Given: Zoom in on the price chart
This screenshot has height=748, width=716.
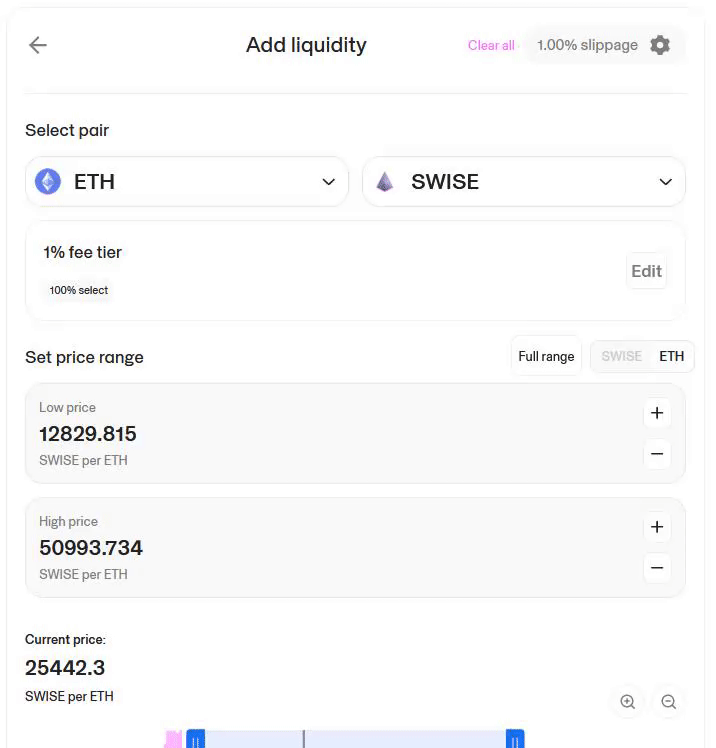Looking at the screenshot, I should pos(628,702).
